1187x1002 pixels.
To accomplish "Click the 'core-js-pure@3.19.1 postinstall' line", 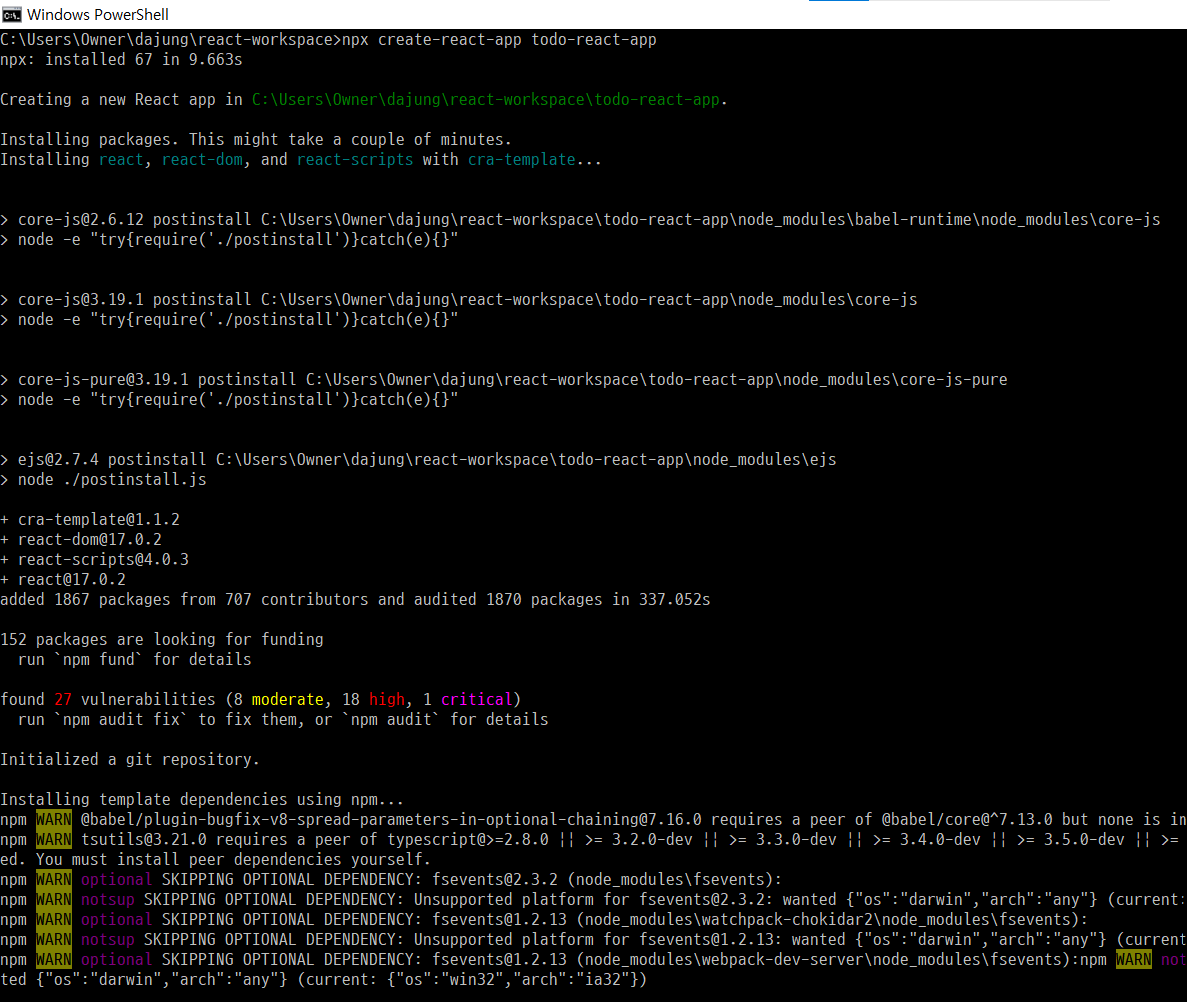I will point(503,380).
